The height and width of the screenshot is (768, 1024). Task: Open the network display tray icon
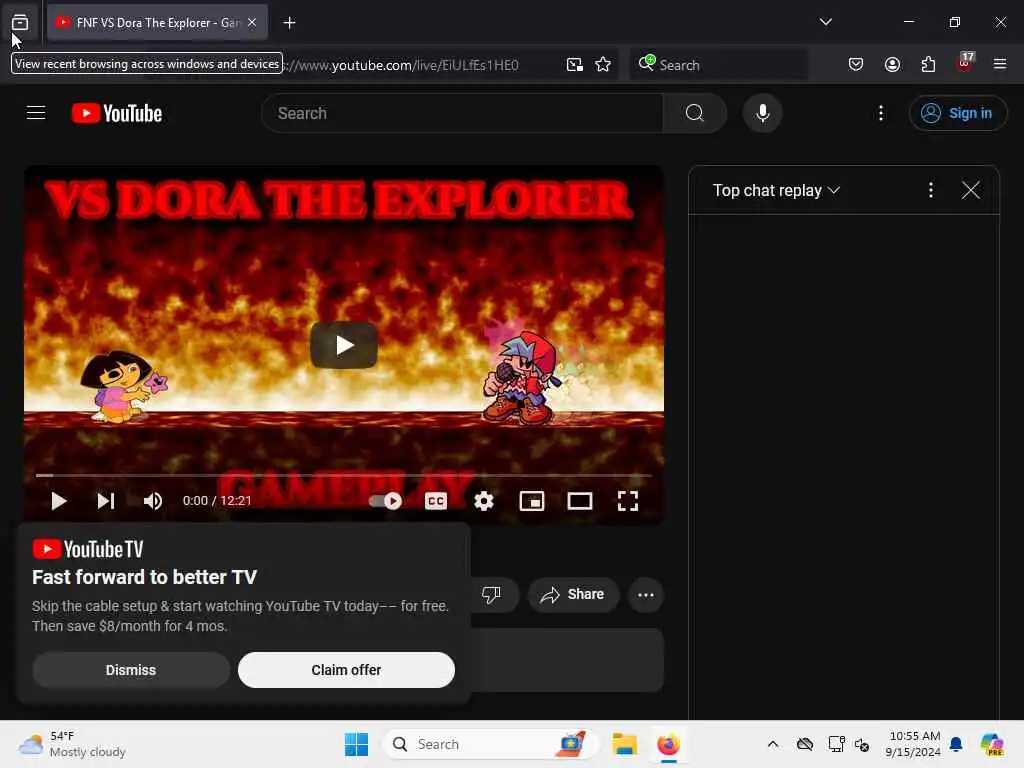836,744
